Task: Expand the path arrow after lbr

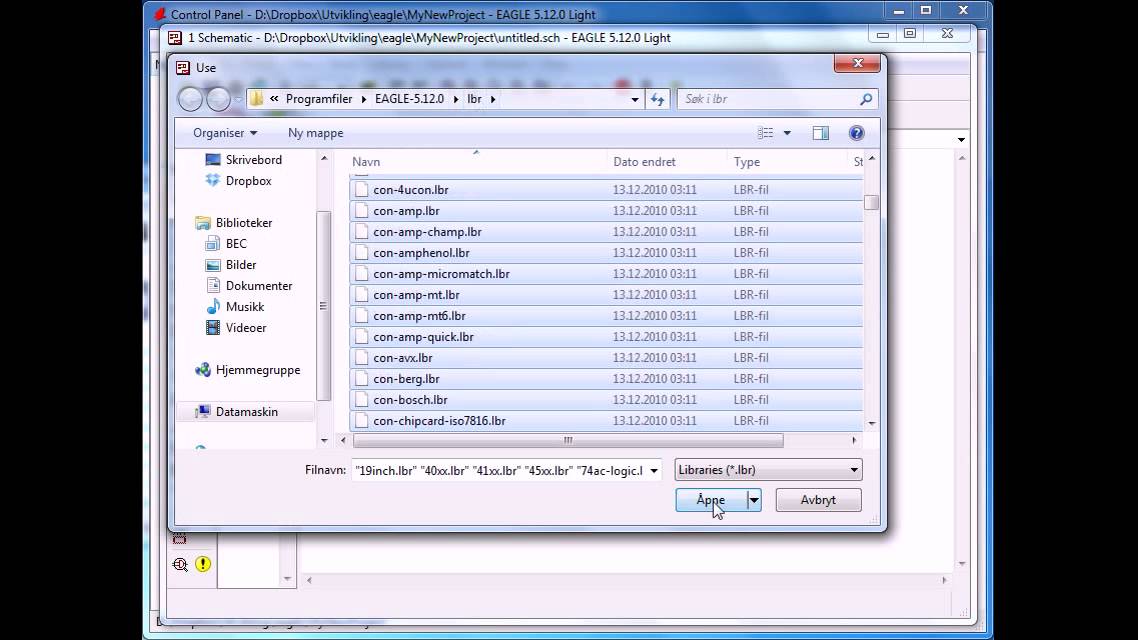Action: [493, 99]
